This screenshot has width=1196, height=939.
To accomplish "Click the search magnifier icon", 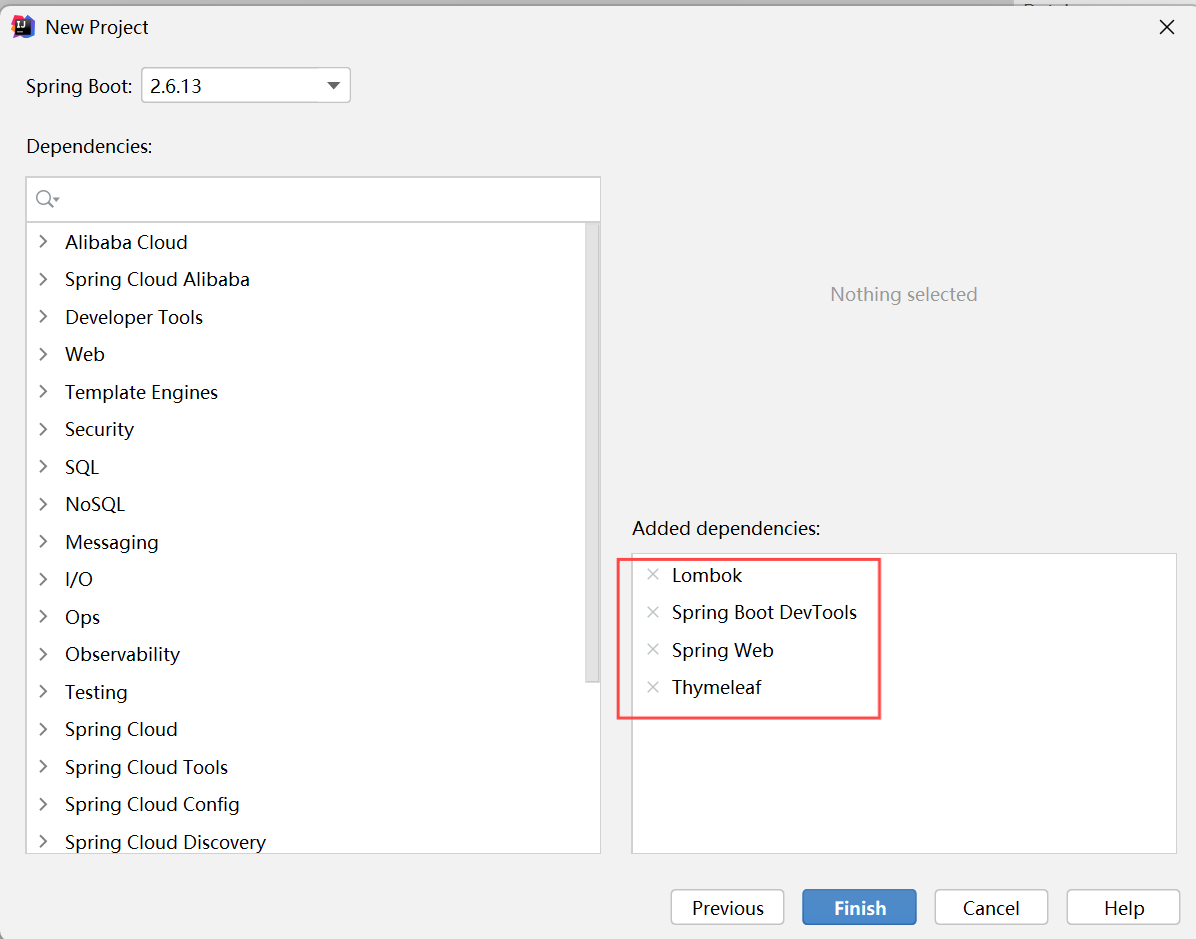I will point(47,199).
